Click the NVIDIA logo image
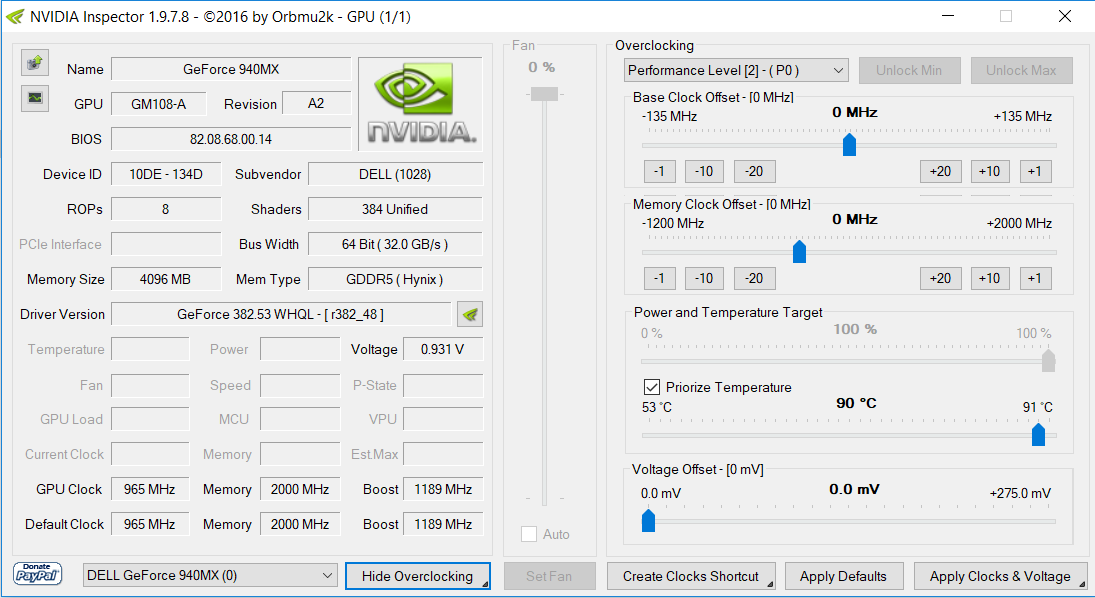 coord(420,103)
